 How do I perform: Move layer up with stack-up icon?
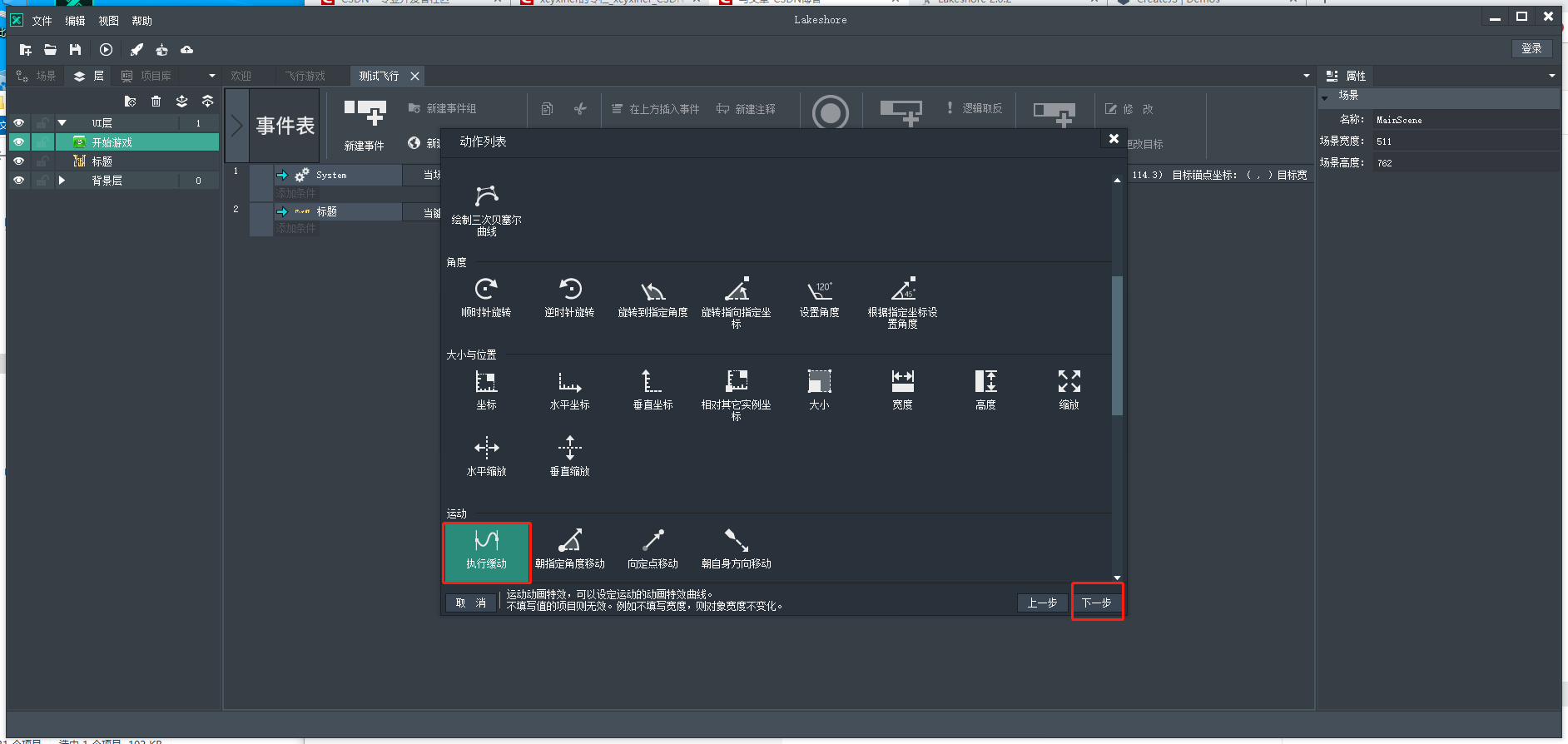click(x=207, y=102)
